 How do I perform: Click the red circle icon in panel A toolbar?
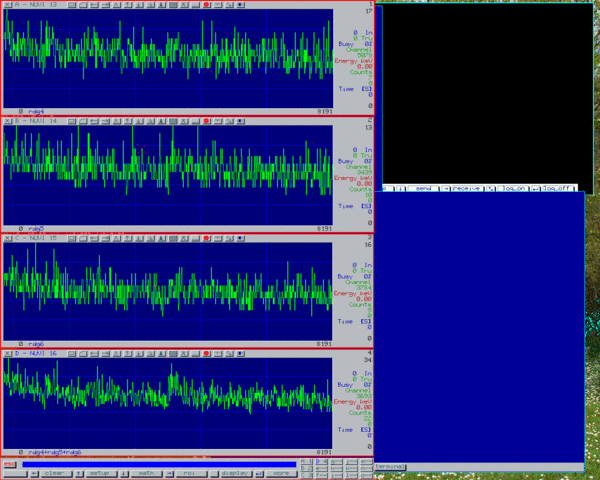tap(207, 5)
